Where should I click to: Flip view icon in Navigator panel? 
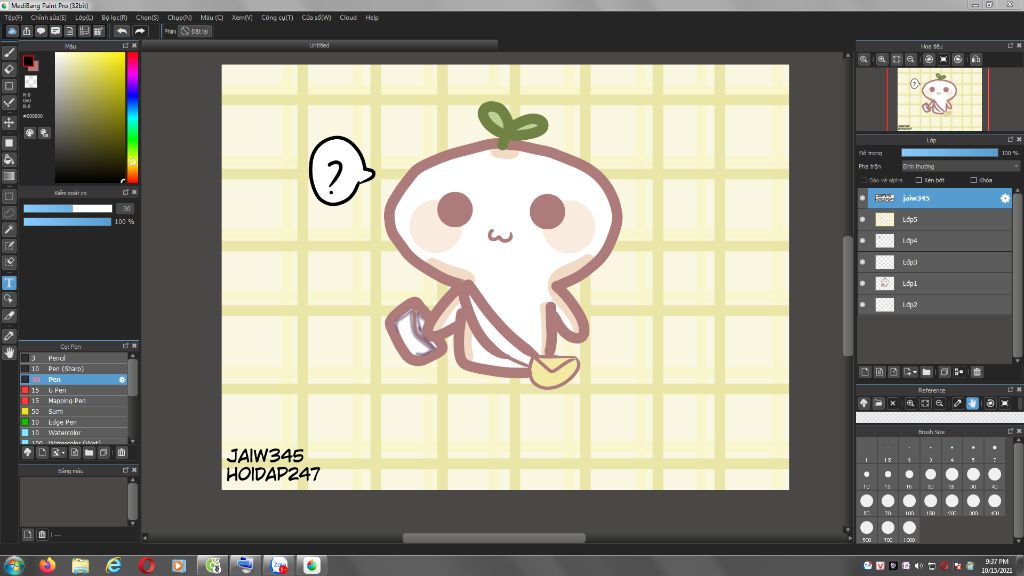[976, 59]
